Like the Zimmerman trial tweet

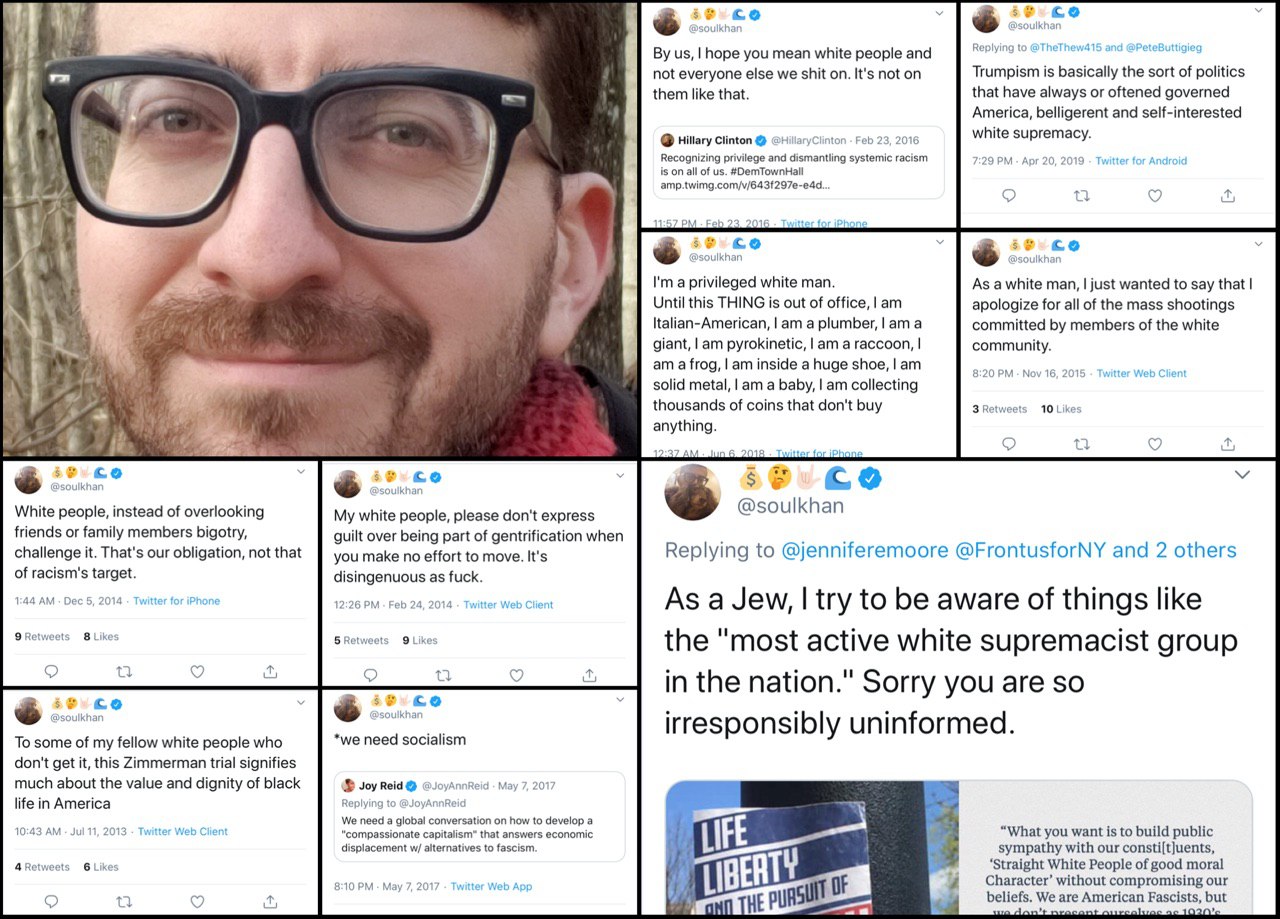click(197, 902)
